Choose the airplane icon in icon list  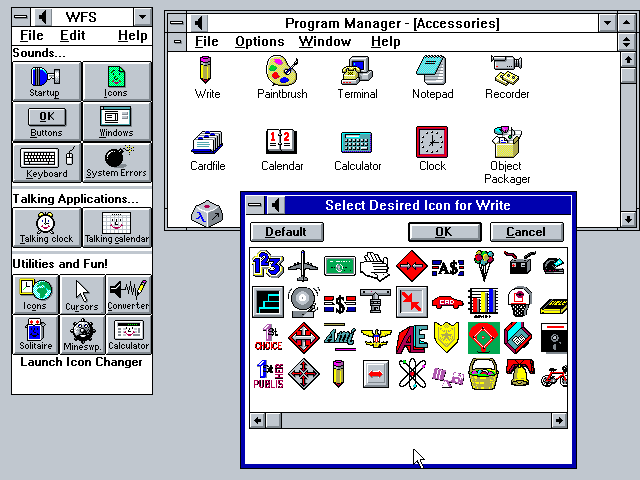(303, 266)
